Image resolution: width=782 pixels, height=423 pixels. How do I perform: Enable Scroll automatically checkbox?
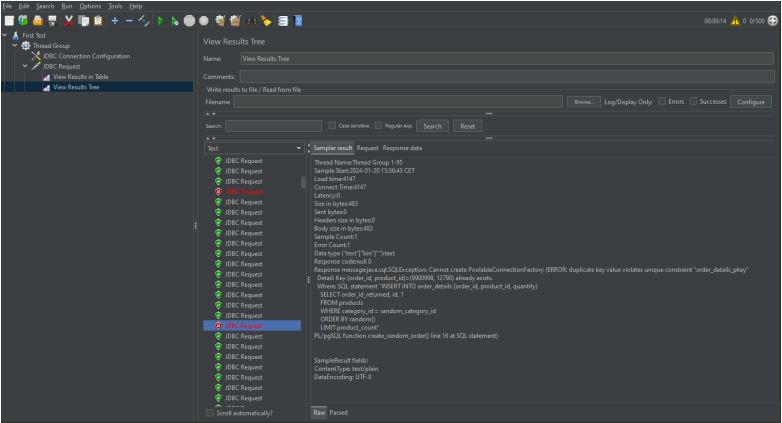point(210,412)
